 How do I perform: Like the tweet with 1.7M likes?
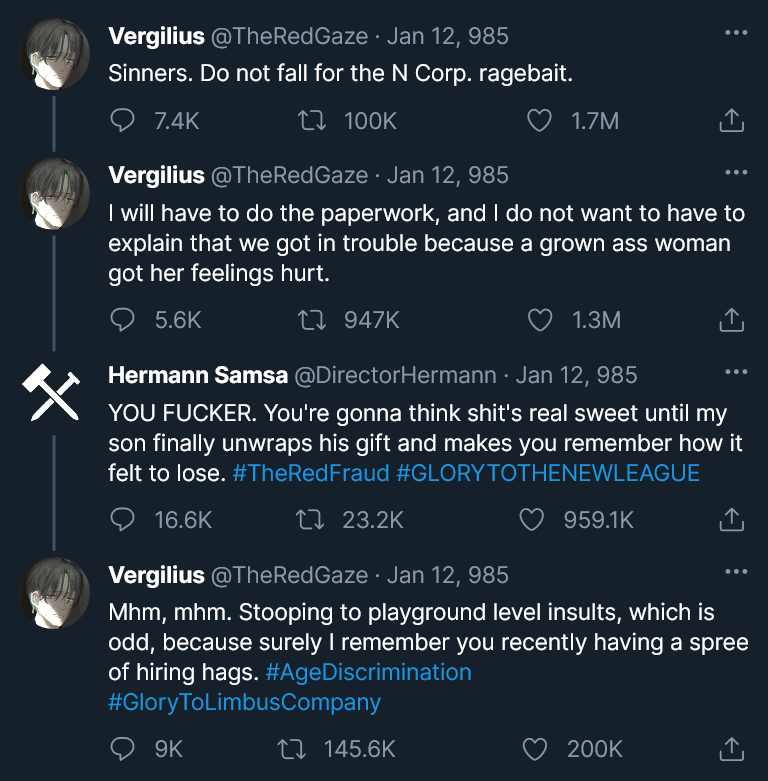tap(539, 121)
